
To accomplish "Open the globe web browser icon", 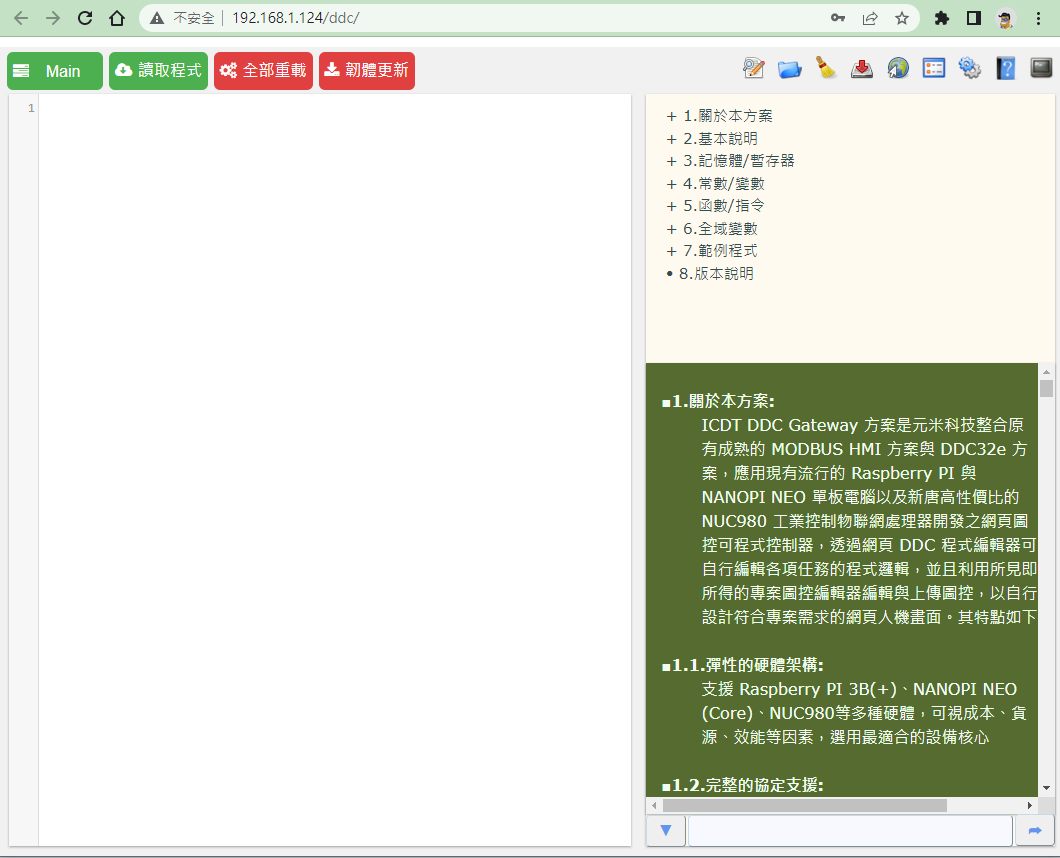I will (x=897, y=69).
